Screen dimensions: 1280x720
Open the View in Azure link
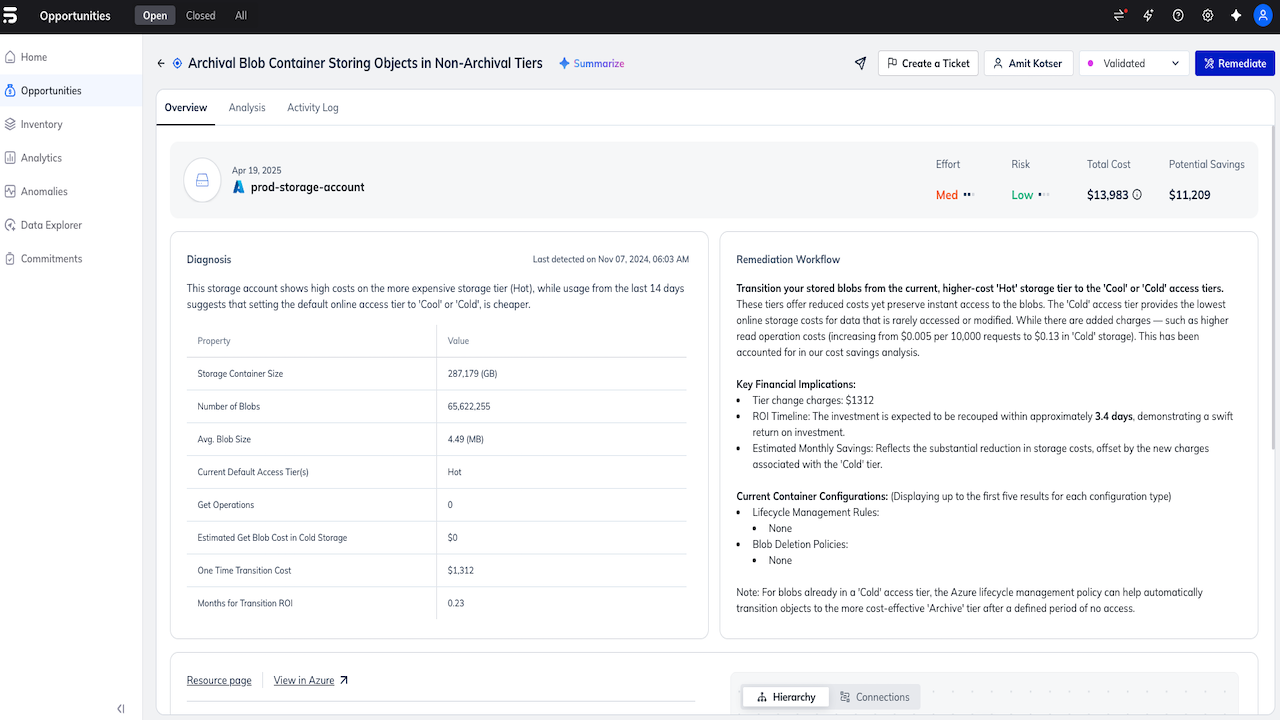pyautogui.click(x=311, y=680)
